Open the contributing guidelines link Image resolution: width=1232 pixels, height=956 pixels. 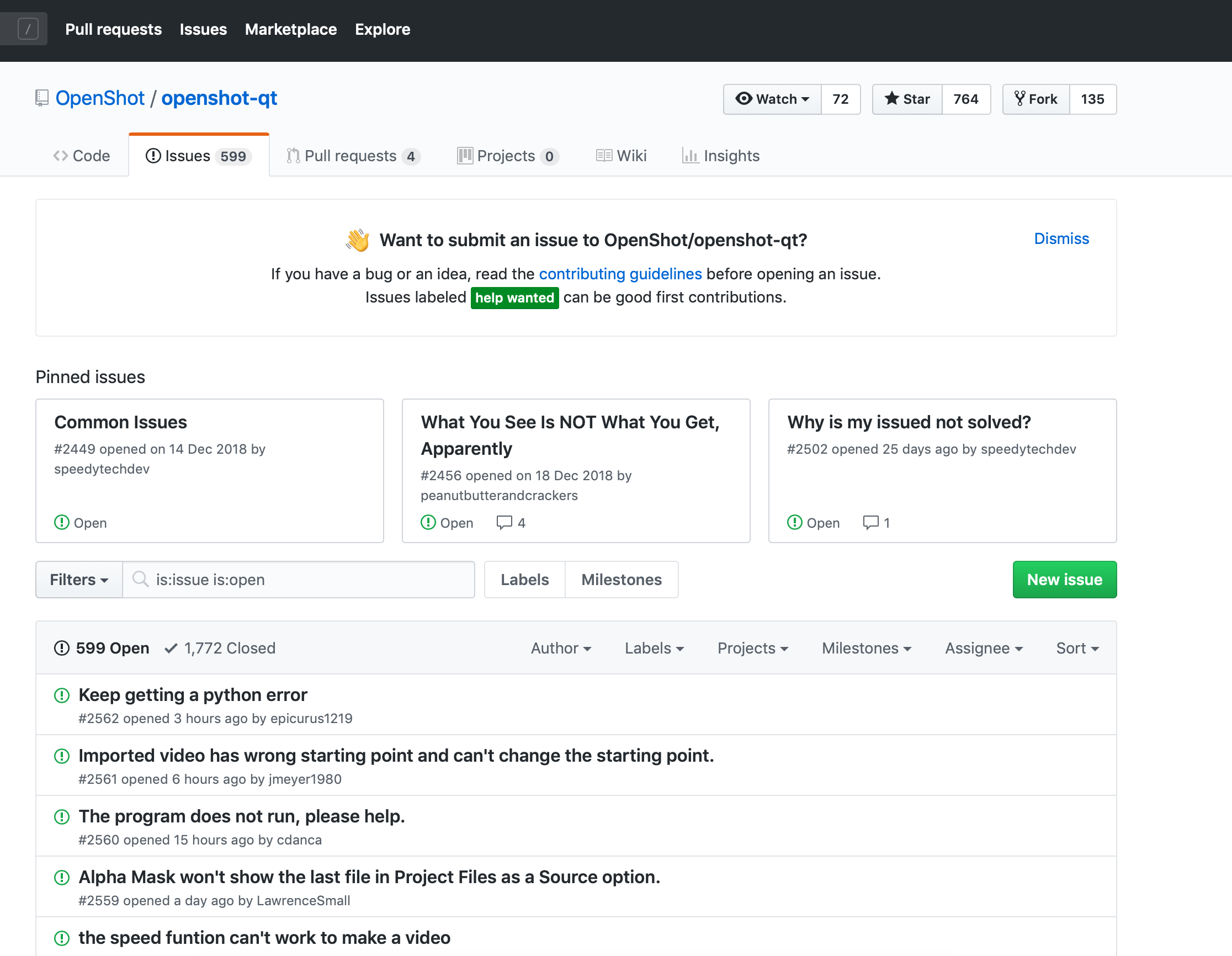click(620, 274)
